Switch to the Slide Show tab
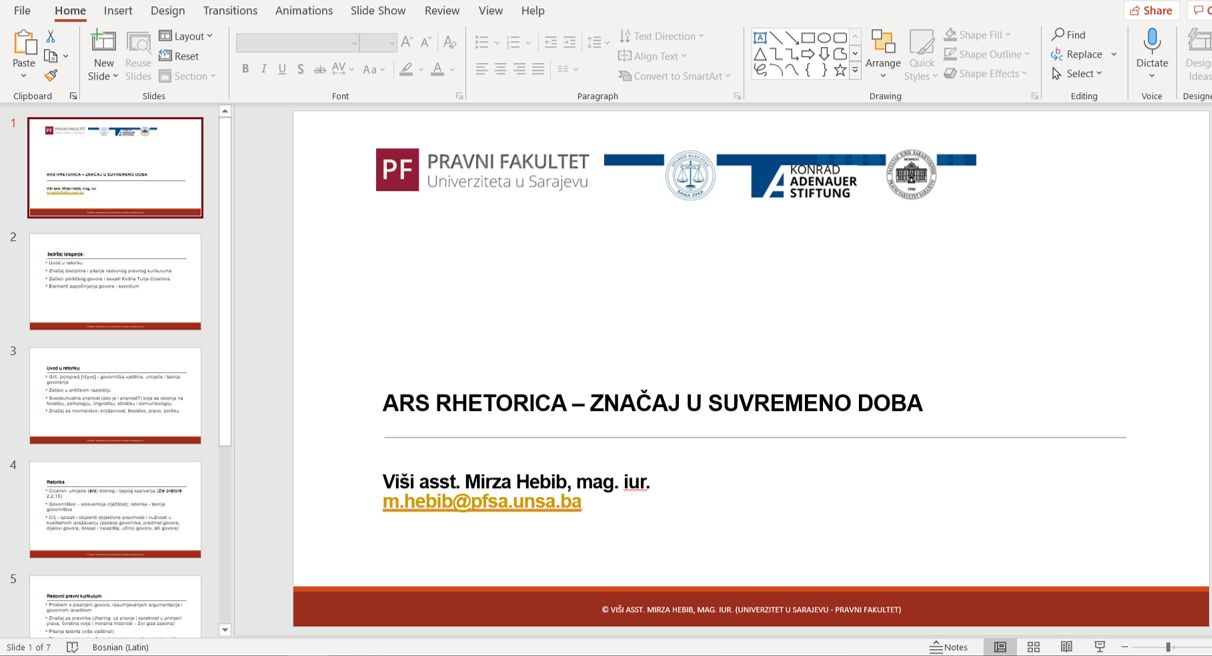The image size is (1212, 656). click(378, 11)
